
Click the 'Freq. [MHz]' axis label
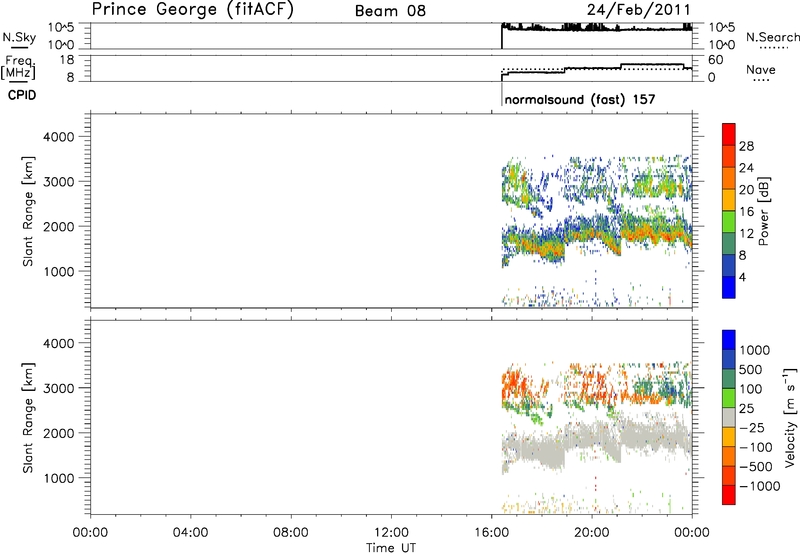[x=18, y=68]
